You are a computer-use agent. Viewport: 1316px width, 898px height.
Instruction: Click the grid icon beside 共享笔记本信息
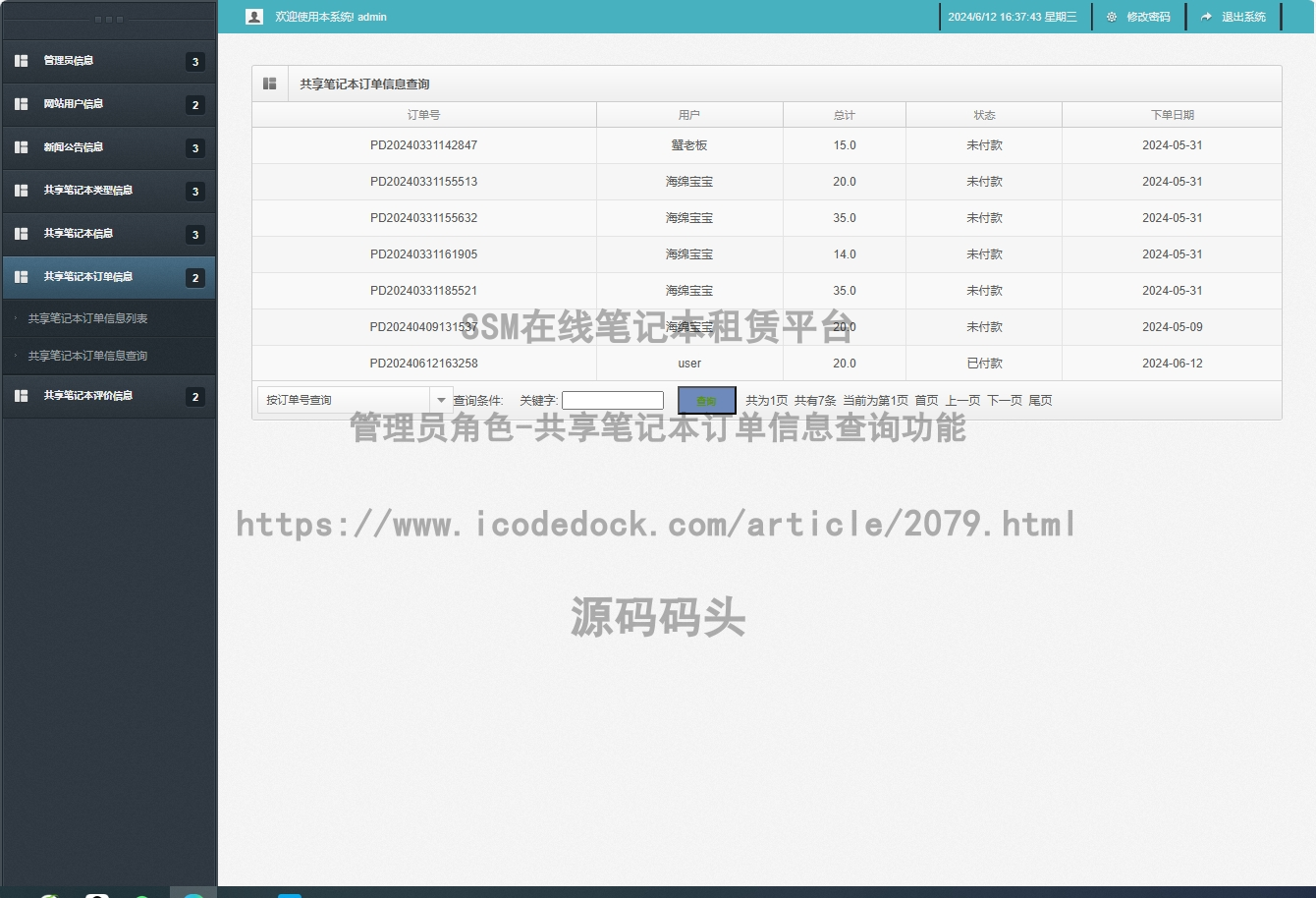click(21, 234)
